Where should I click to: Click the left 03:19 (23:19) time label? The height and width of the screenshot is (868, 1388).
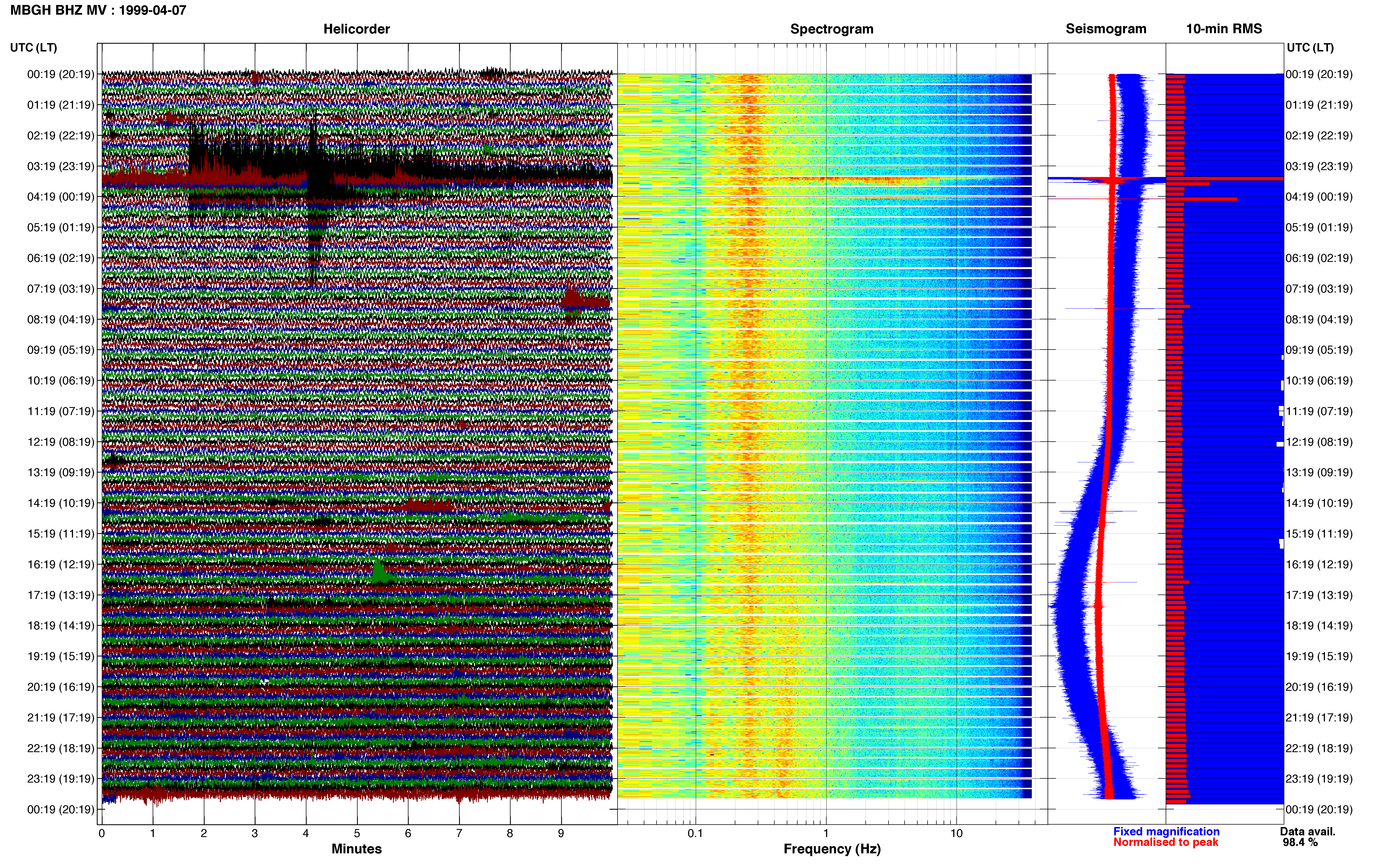(x=61, y=166)
